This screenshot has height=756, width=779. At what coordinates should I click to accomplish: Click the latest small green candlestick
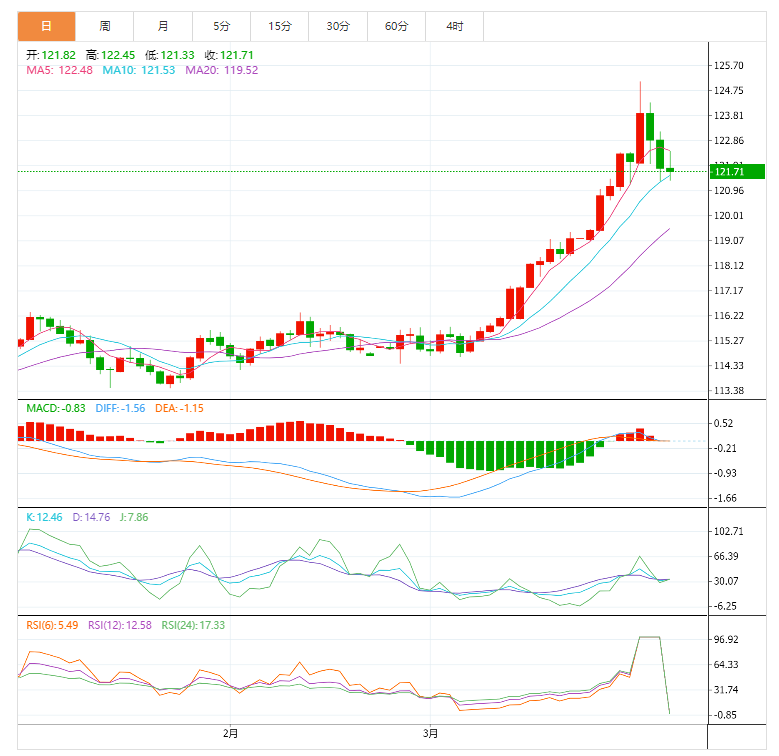point(670,170)
